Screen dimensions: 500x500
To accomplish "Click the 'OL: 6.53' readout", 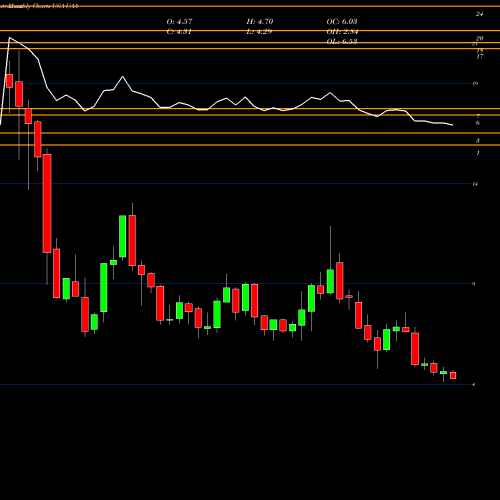I will coord(342,41).
